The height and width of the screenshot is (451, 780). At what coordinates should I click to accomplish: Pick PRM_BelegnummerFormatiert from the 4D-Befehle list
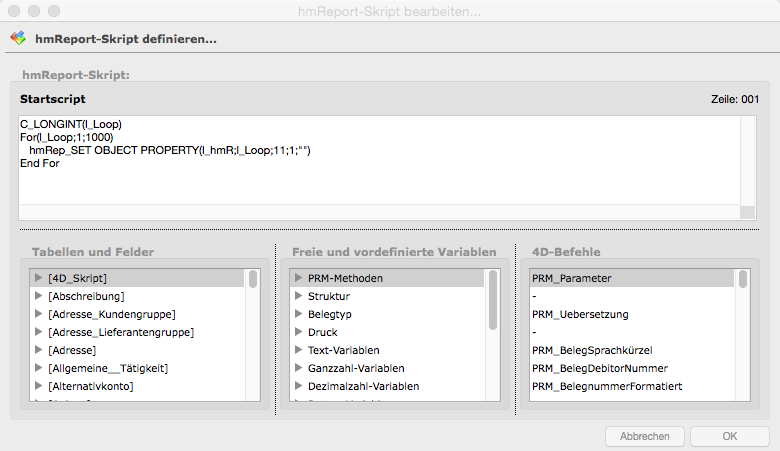[607, 386]
